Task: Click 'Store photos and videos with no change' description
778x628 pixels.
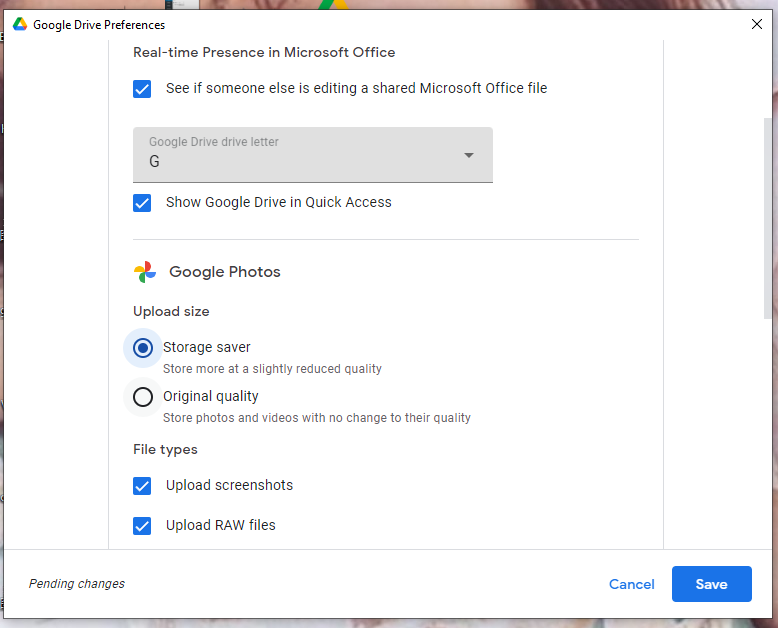Action: pyautogui.click(x=317, y=418)
